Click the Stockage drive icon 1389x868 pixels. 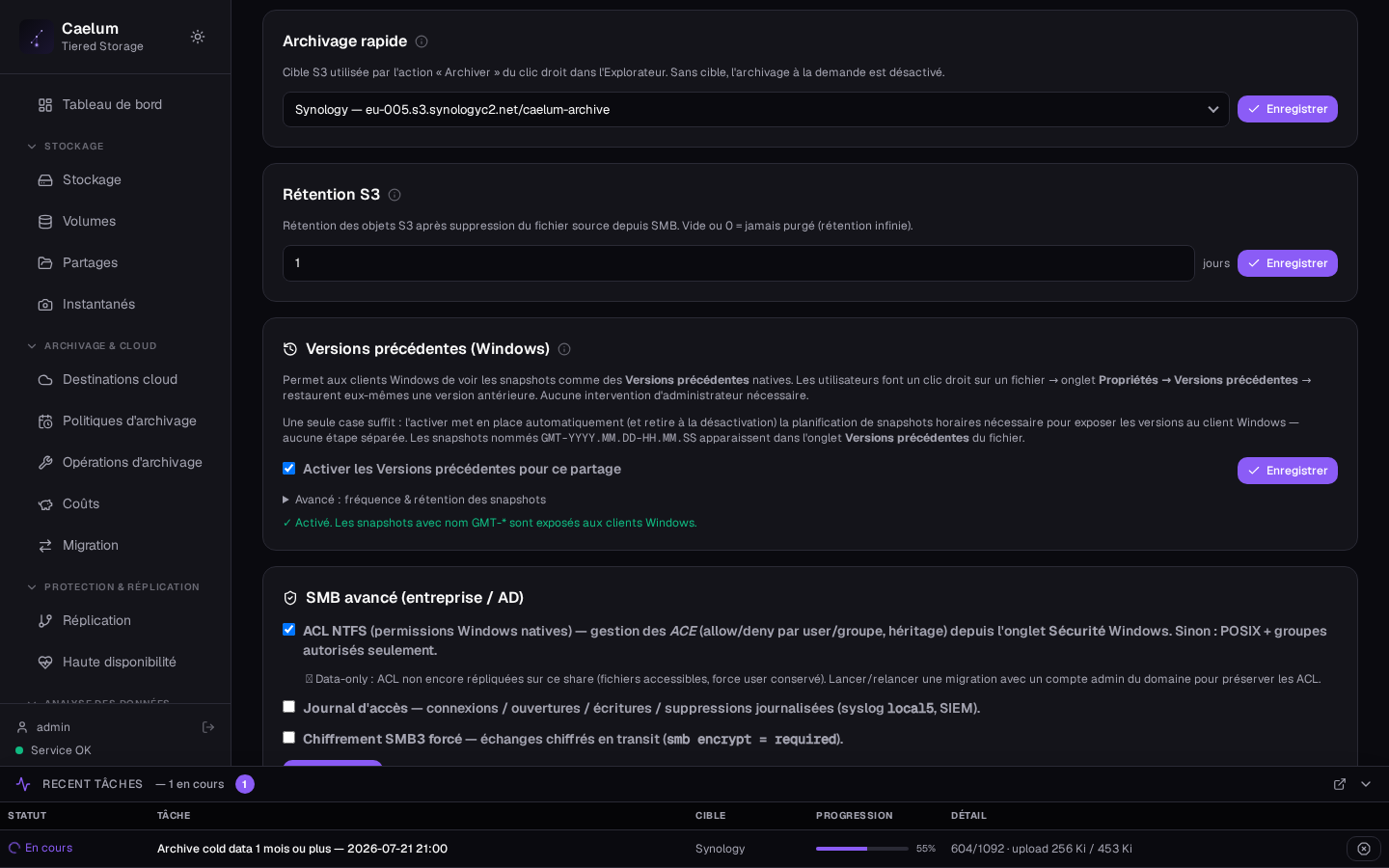point(45,180)
